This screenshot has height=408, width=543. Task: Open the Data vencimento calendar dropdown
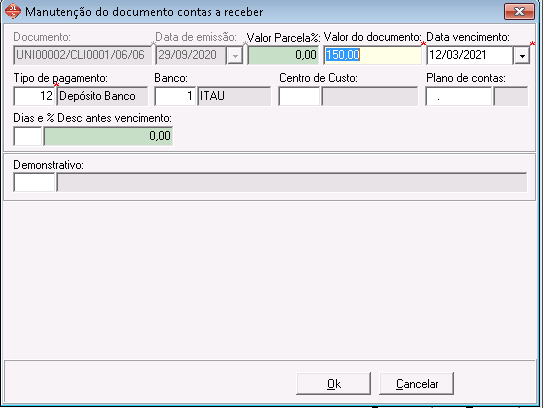[522, 55]
